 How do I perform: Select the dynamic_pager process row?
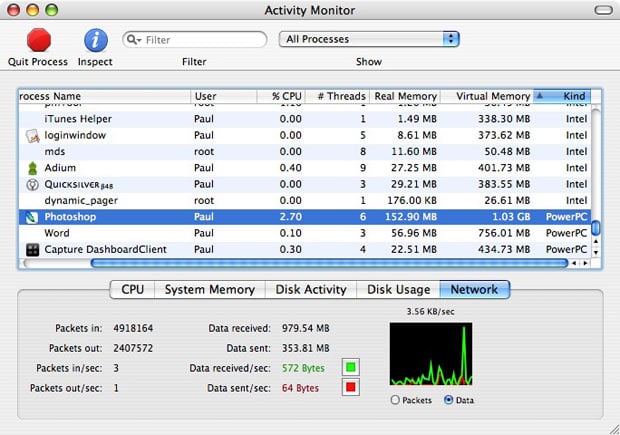[304, 200]
